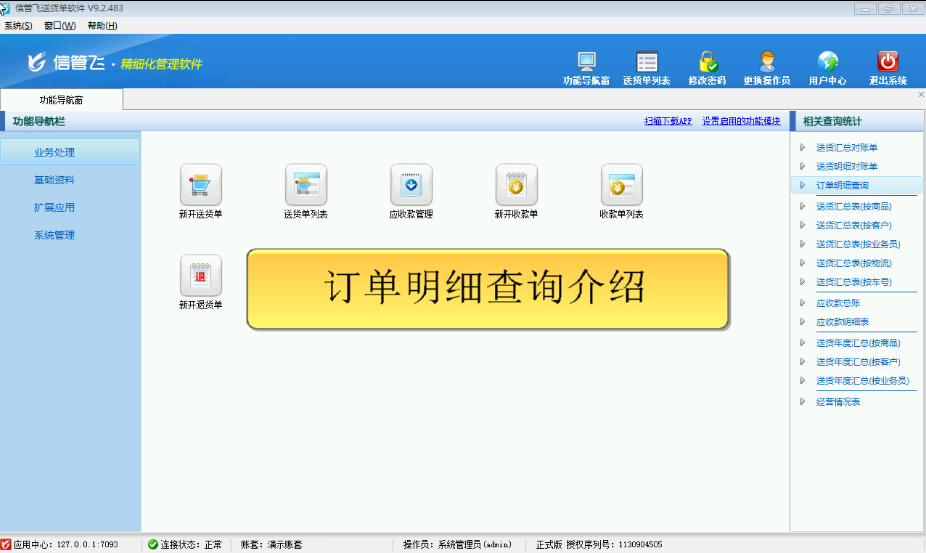Click the 新开退货单 icon
Viewport: 926px width, 553px height.
(x=200, y=276)
